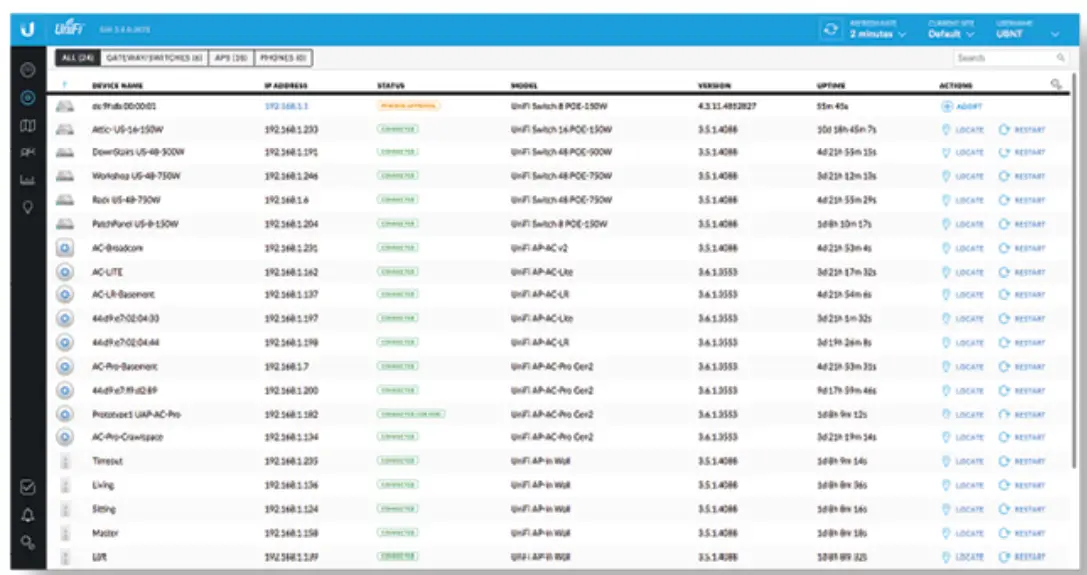Click the in-wall icon for Living
Image resolution: width=1087 pixels, height=575 pixels.
(65, 486)
